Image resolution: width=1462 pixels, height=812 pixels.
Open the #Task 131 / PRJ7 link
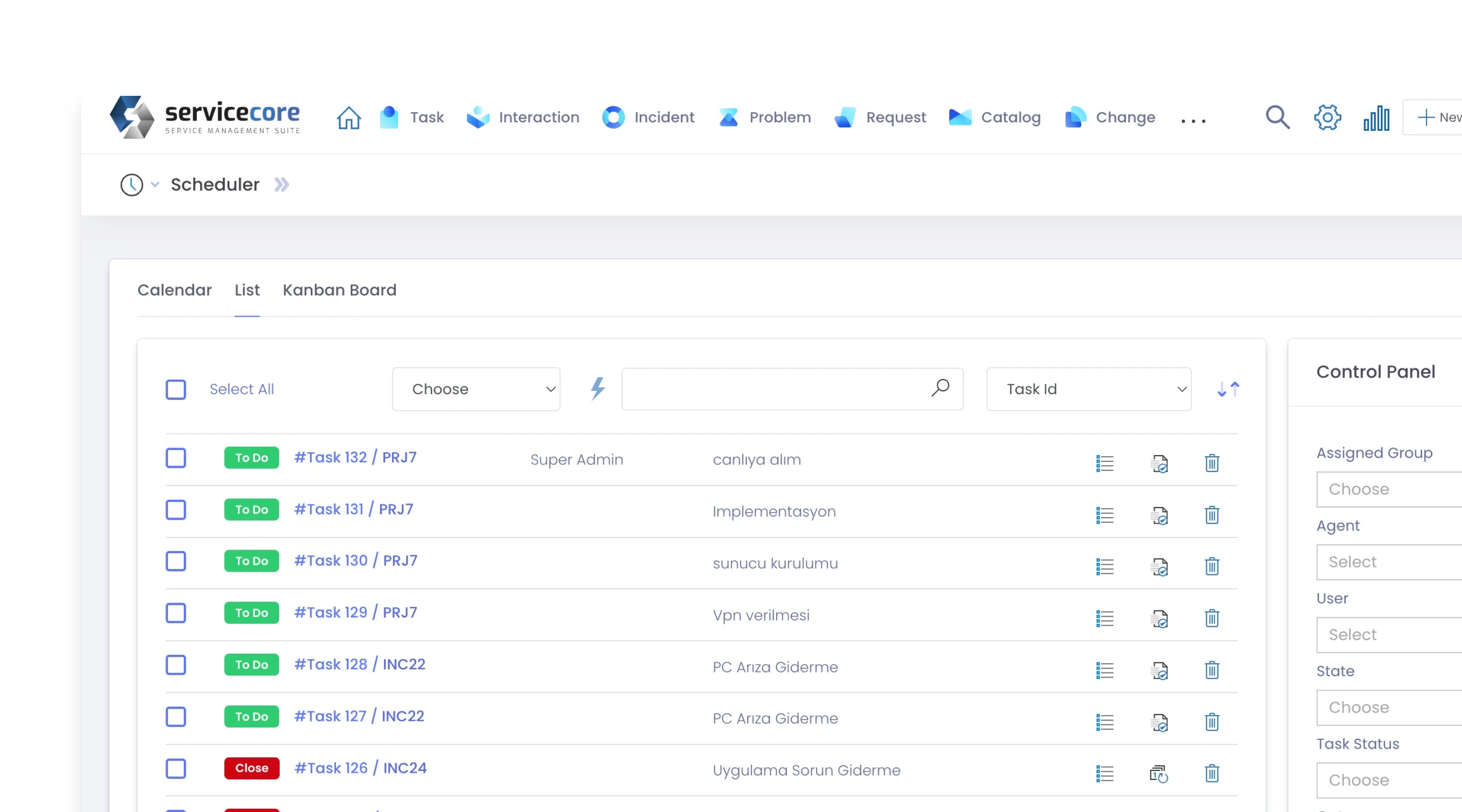pyautogui.click(x=354, y=509)
